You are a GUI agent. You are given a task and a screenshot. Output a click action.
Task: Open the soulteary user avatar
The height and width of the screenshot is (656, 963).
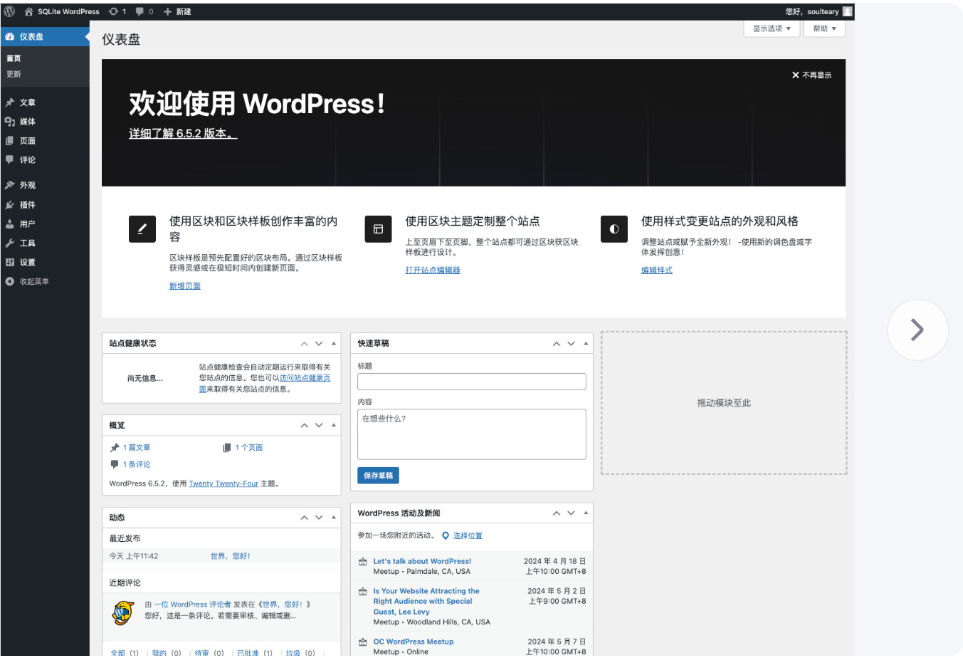(848, 12)
